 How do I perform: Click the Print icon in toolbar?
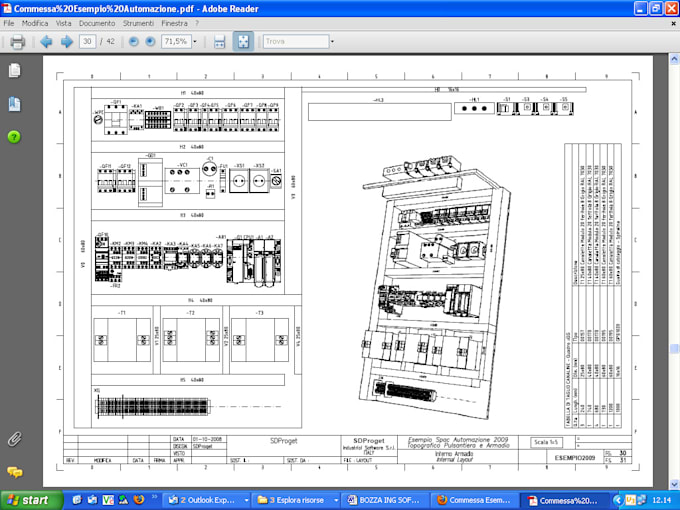(x=17, y=42)
